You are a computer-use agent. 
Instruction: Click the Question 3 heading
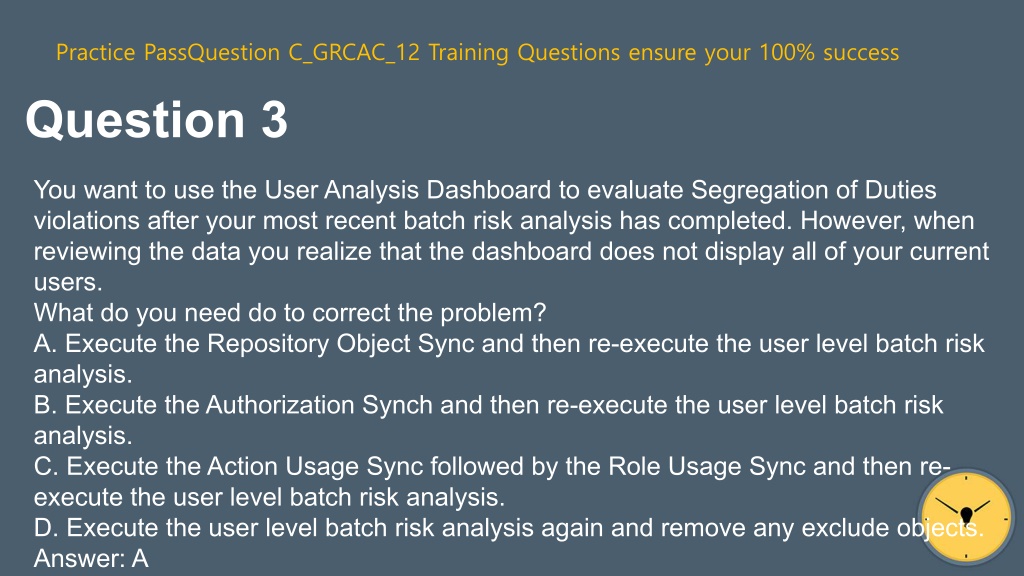157,120
